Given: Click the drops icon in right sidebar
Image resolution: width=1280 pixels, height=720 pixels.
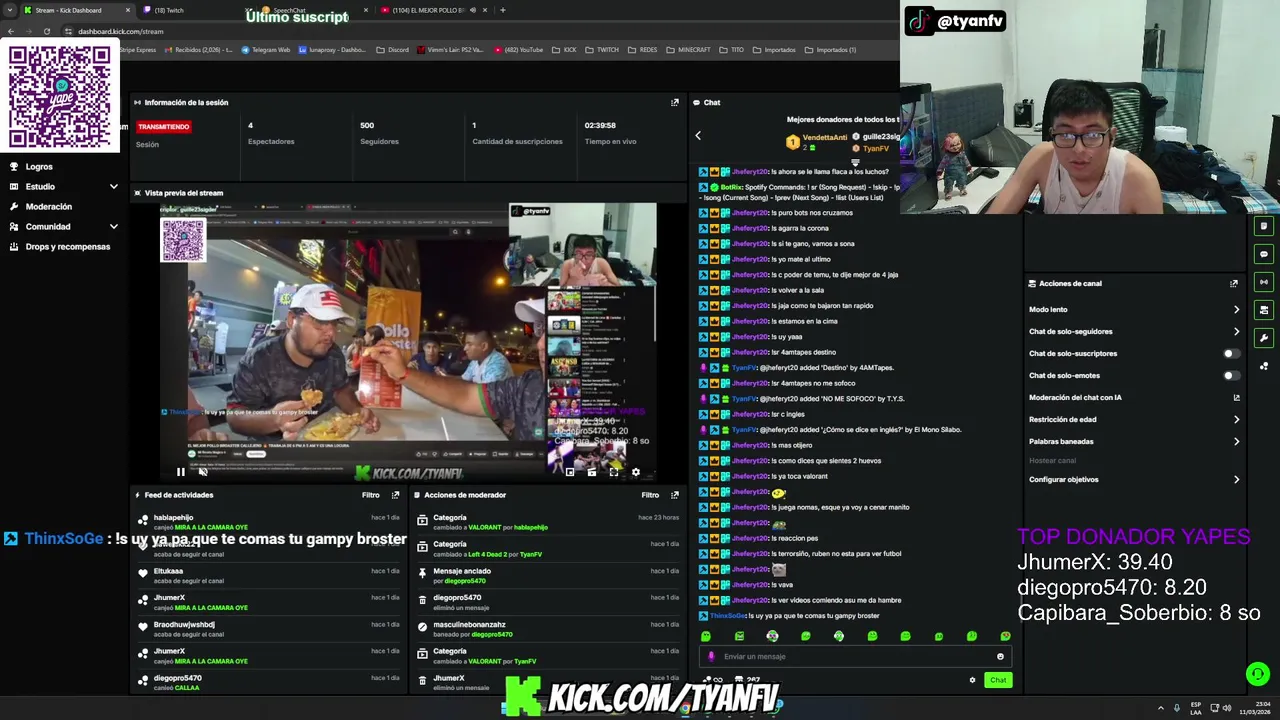Looking at the screenshot, I should (x=1264, y=366).
